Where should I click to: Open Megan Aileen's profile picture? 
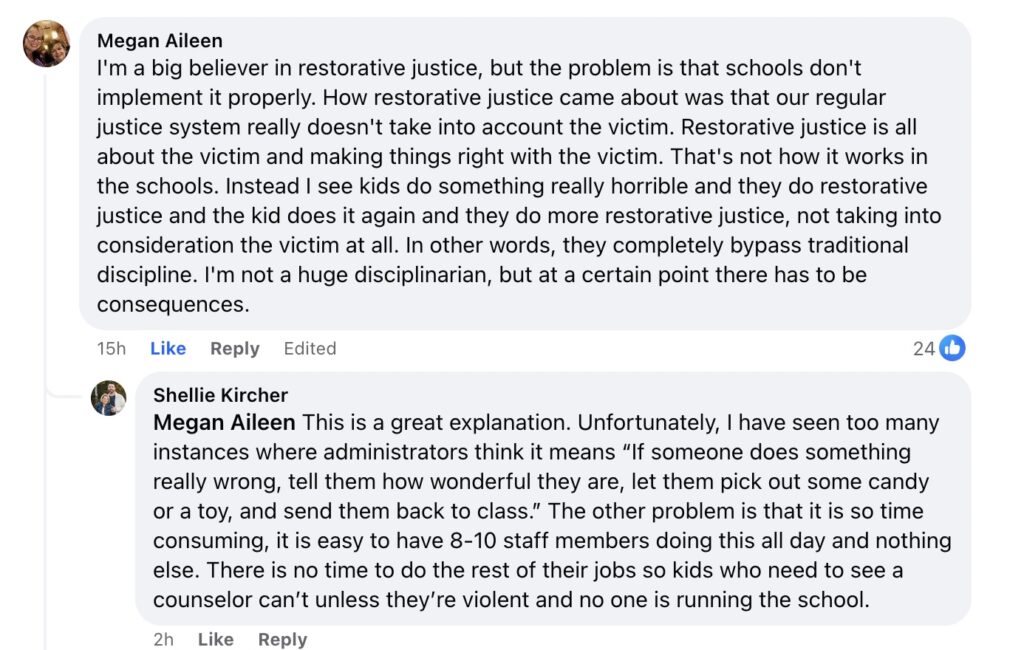[x=46, y=44]
